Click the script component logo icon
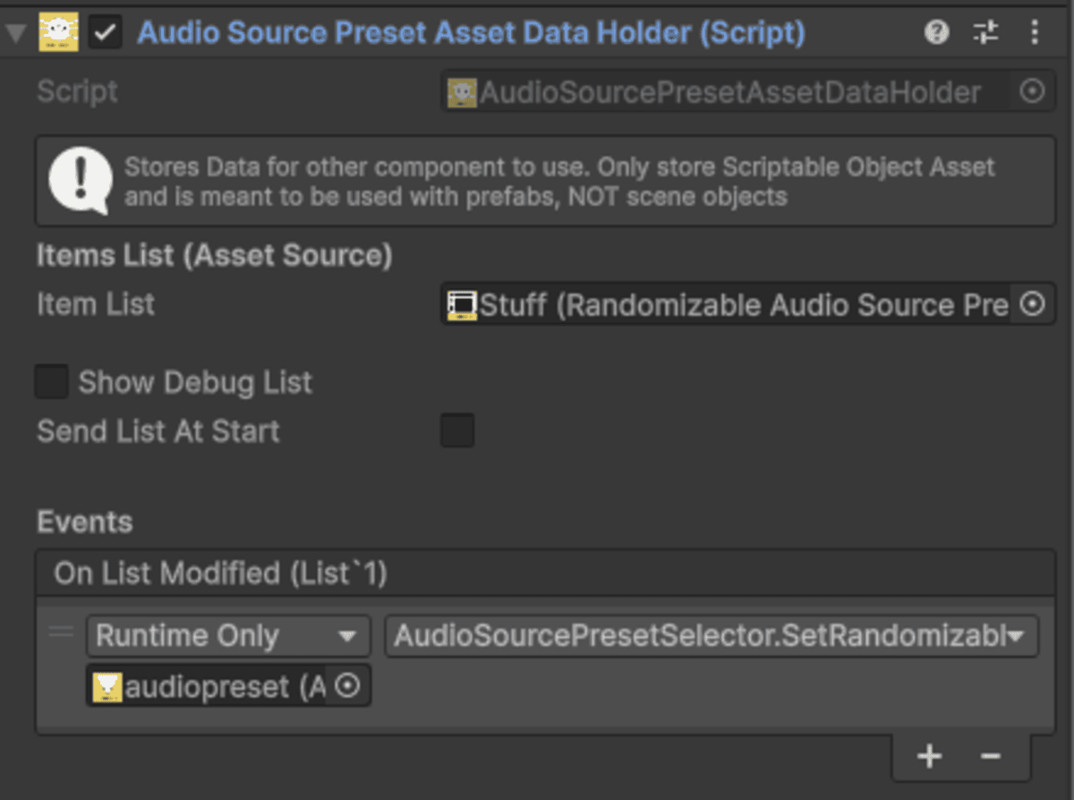The image size is (1074, 800). [x=58, y=32]
